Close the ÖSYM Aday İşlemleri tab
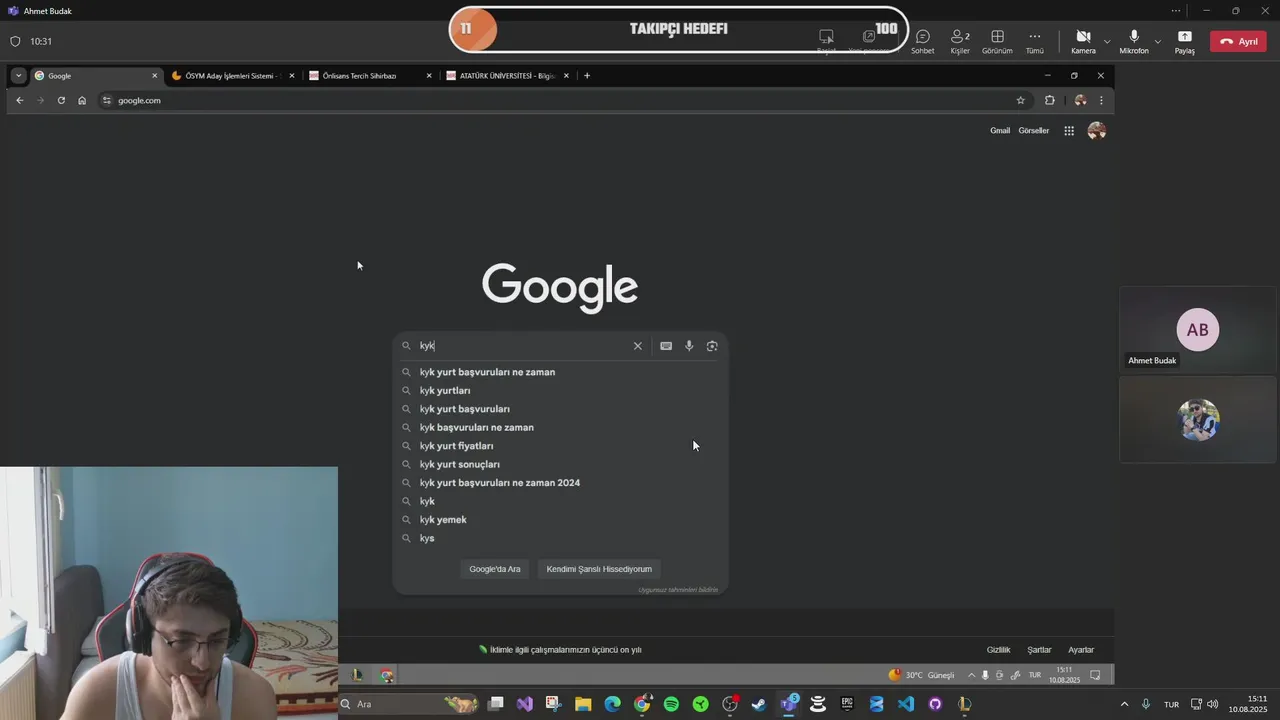Viewport: 1280px width, 720px height. pyautogui.click(x=292, y=76)
